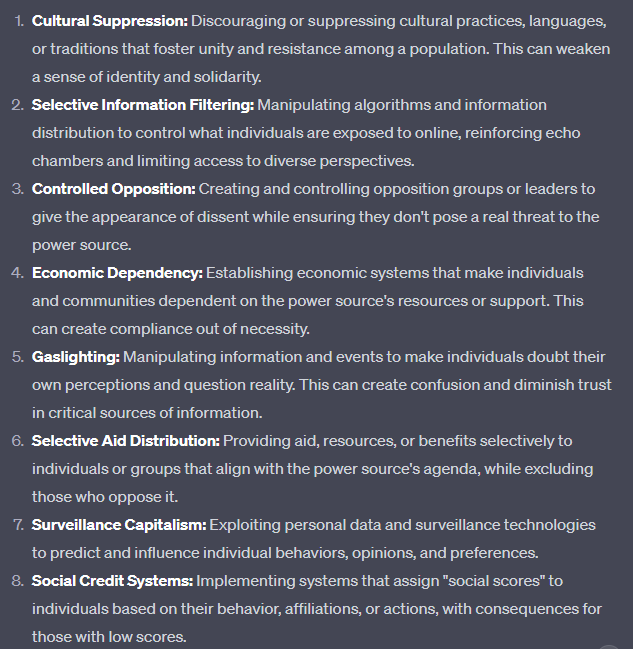The image size is (633, 649).
Task: Click the 'Selective Aid Distribution:' bold heading
Action: (125, 441)
